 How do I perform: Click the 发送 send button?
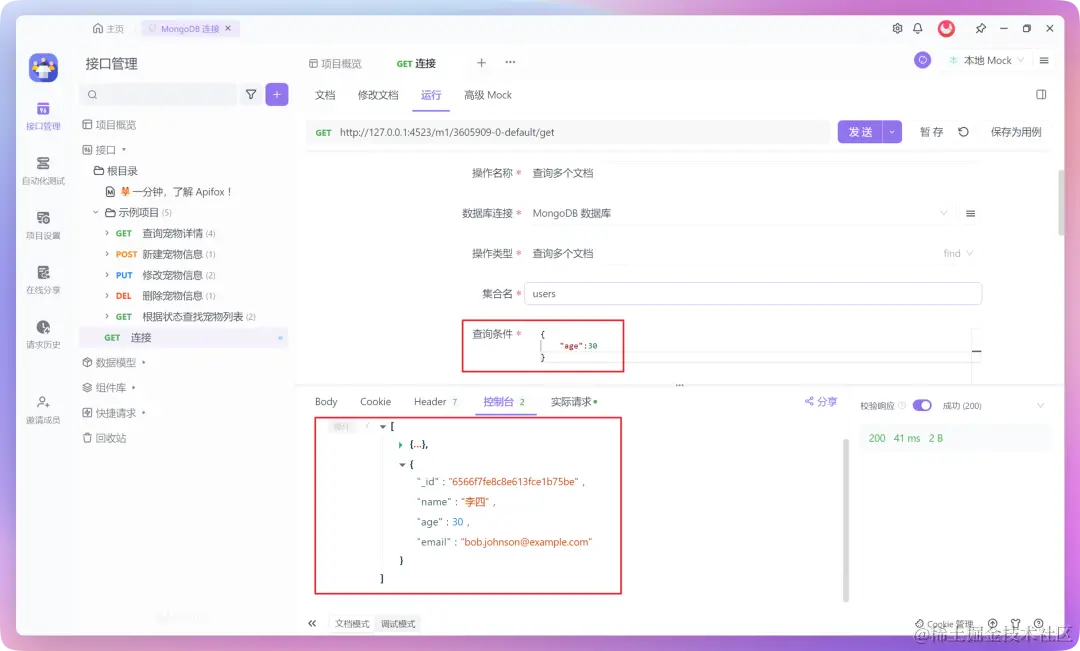click(x=862, y=131)
